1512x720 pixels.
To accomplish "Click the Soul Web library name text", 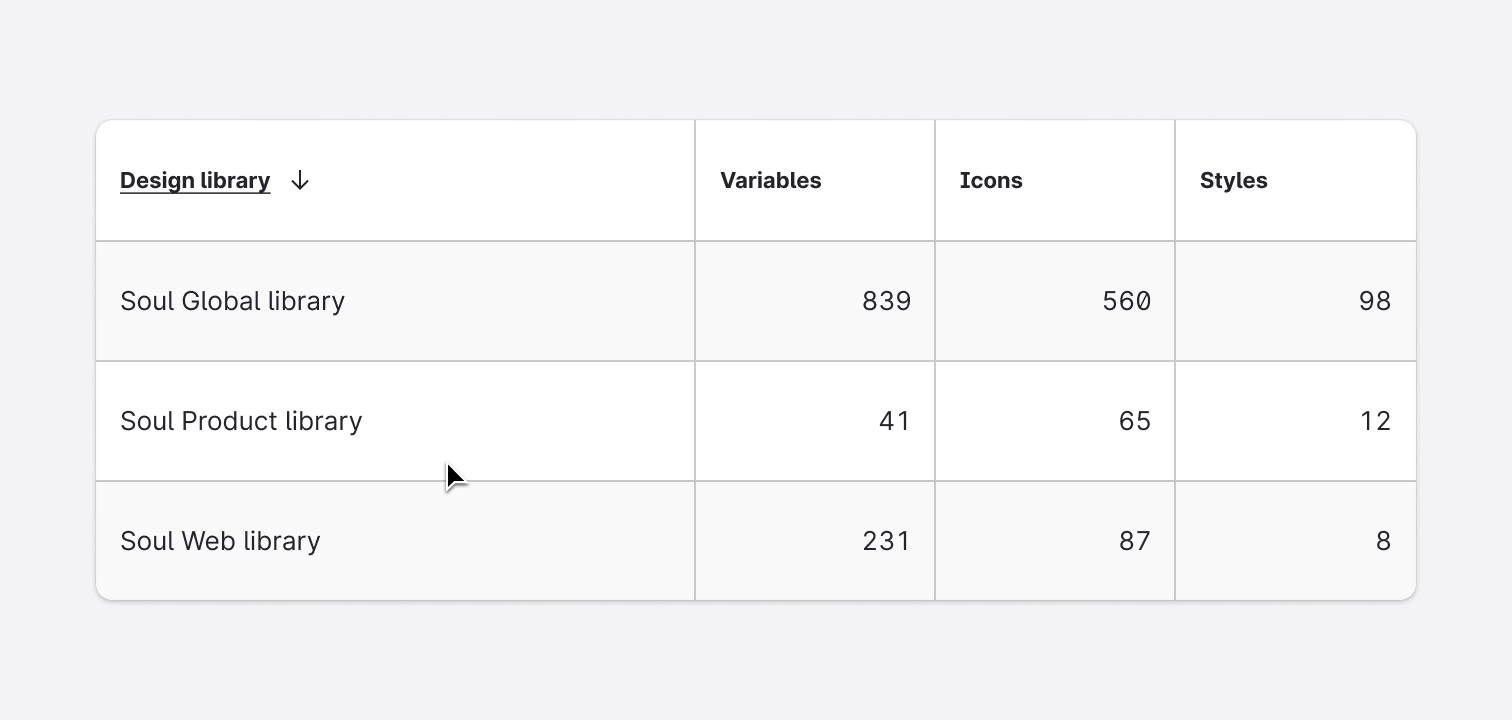I will pyautogui.click(x=220, y=541).
